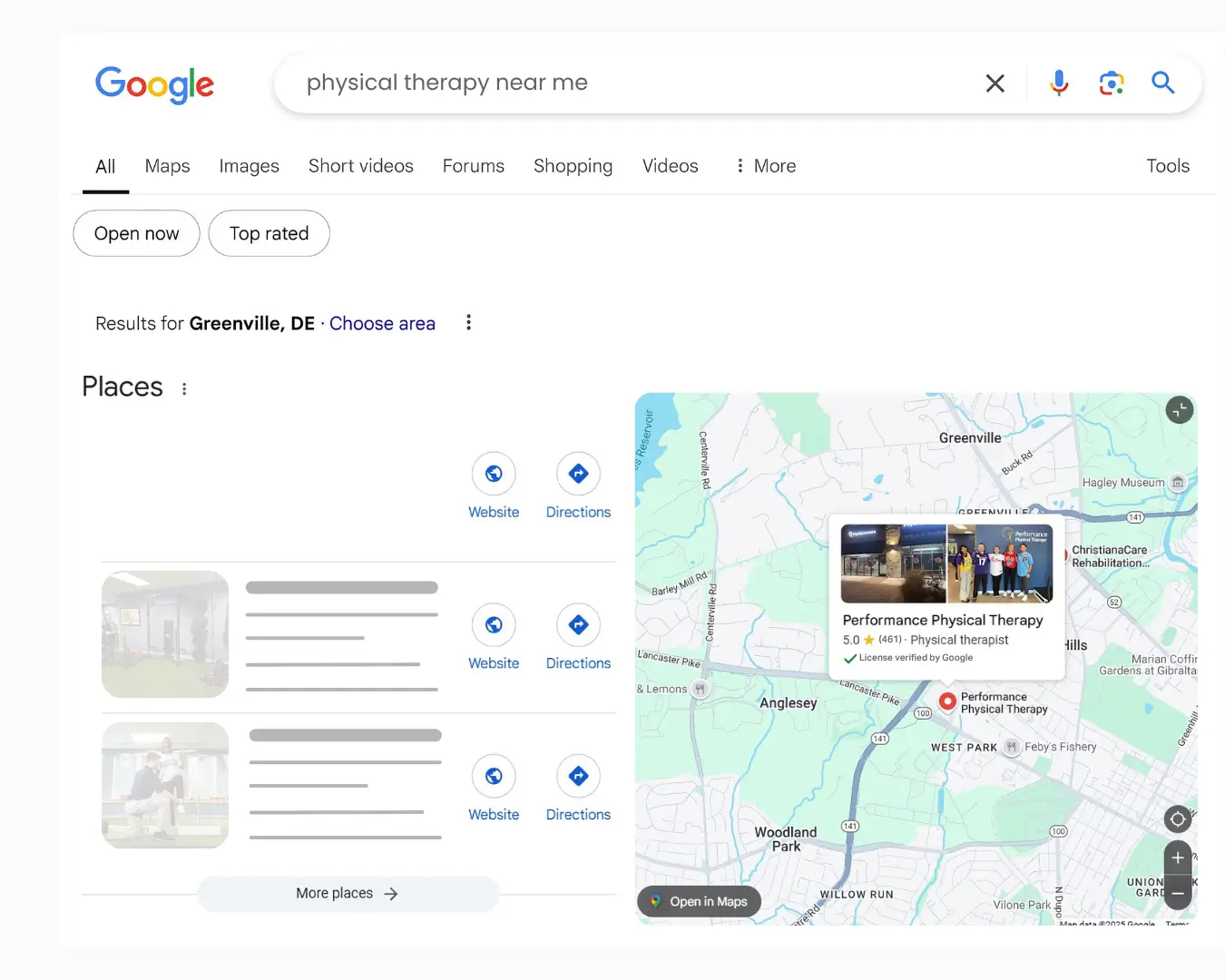Get Directions for the second listed place

[x=578, y=624]
